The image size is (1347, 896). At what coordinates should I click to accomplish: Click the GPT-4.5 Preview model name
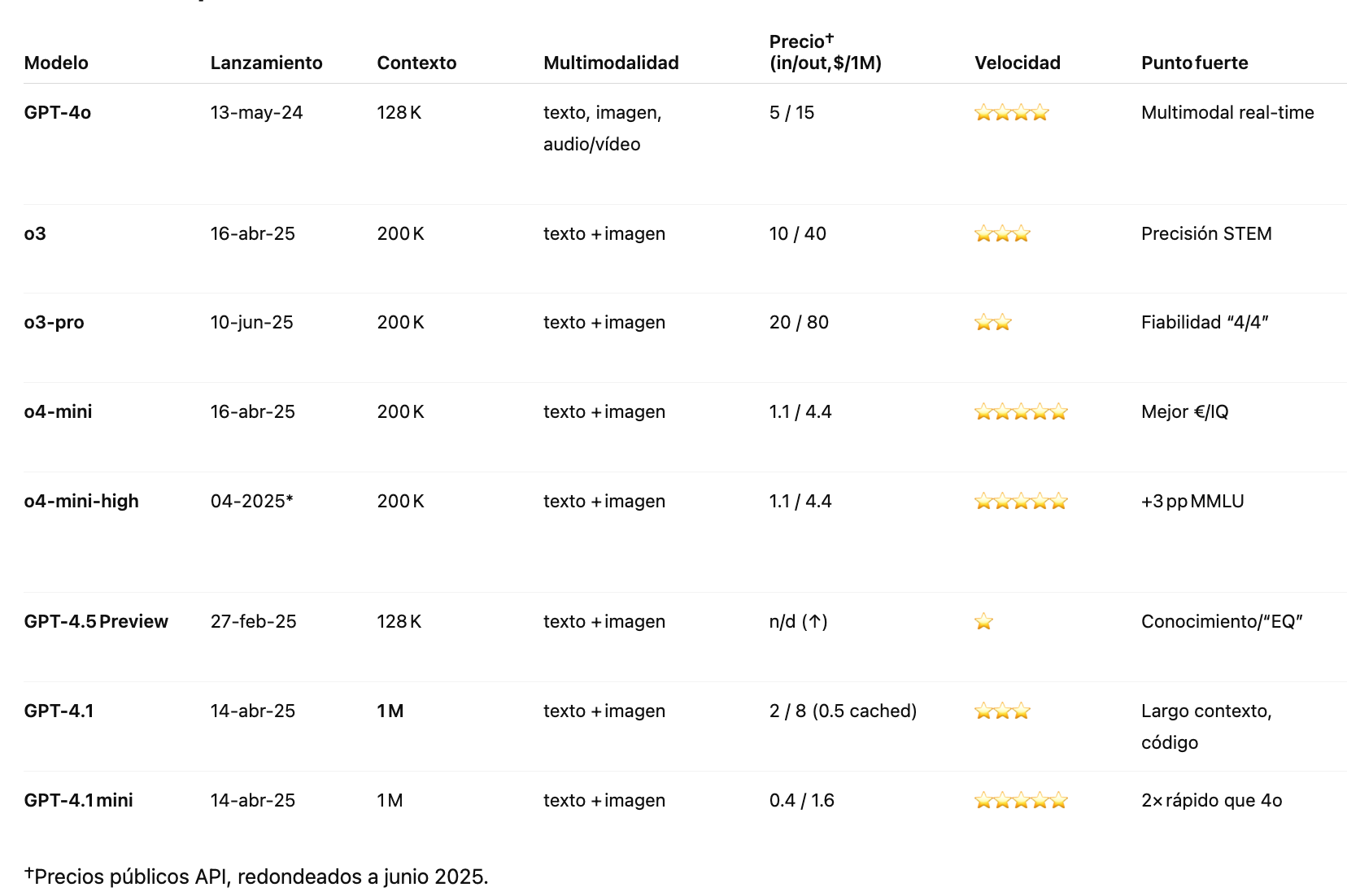coord(96,622)
